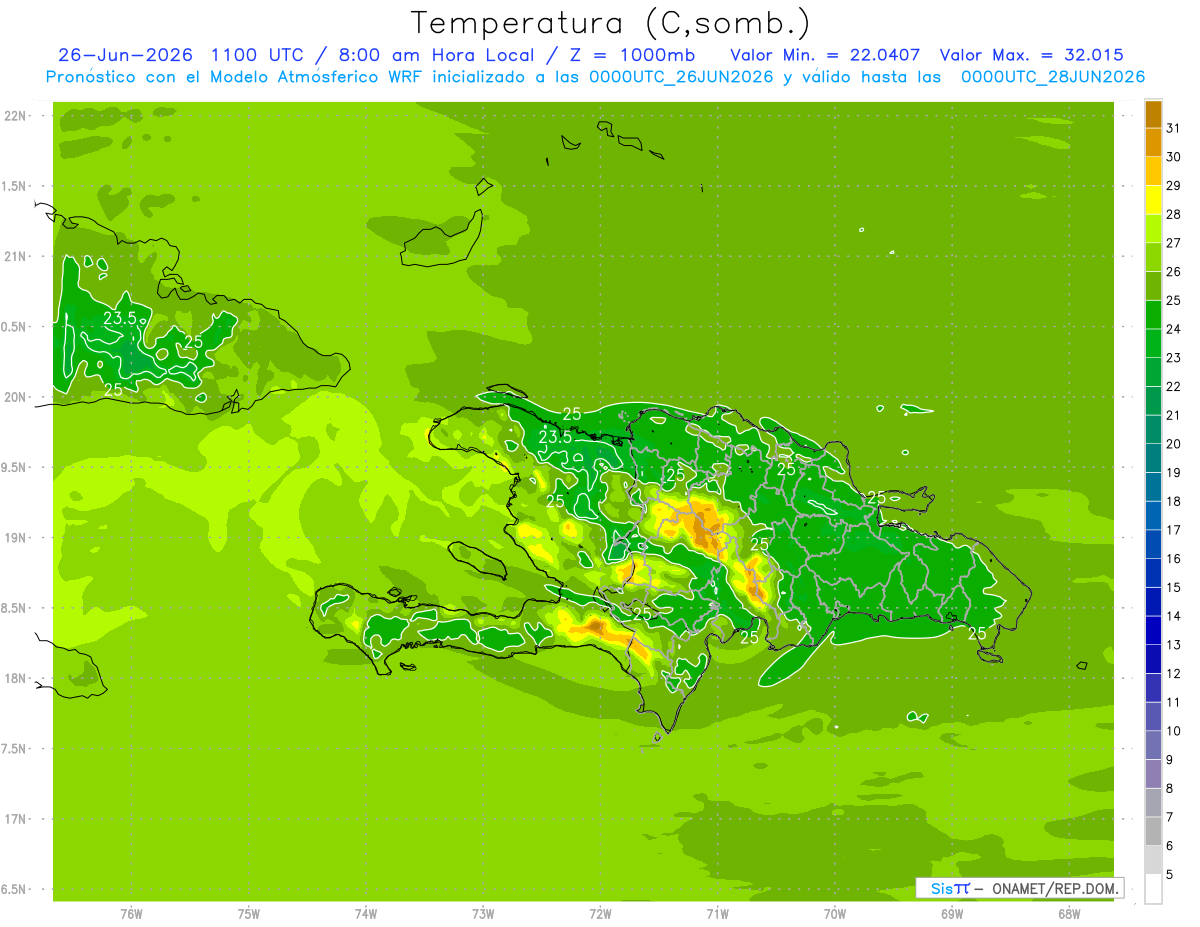Click the "19N" latitude axis label

tap(15, 538)
